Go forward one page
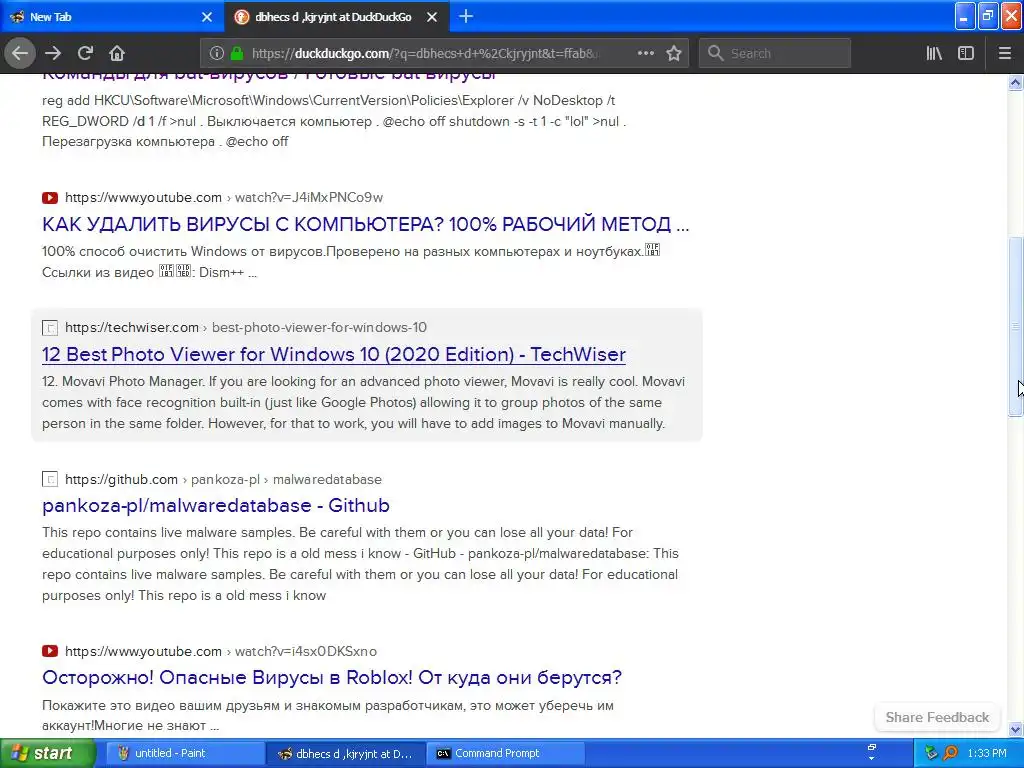The height and width of the screenshot is (768, 1024). pyautogui.click(x=53, y=54)
